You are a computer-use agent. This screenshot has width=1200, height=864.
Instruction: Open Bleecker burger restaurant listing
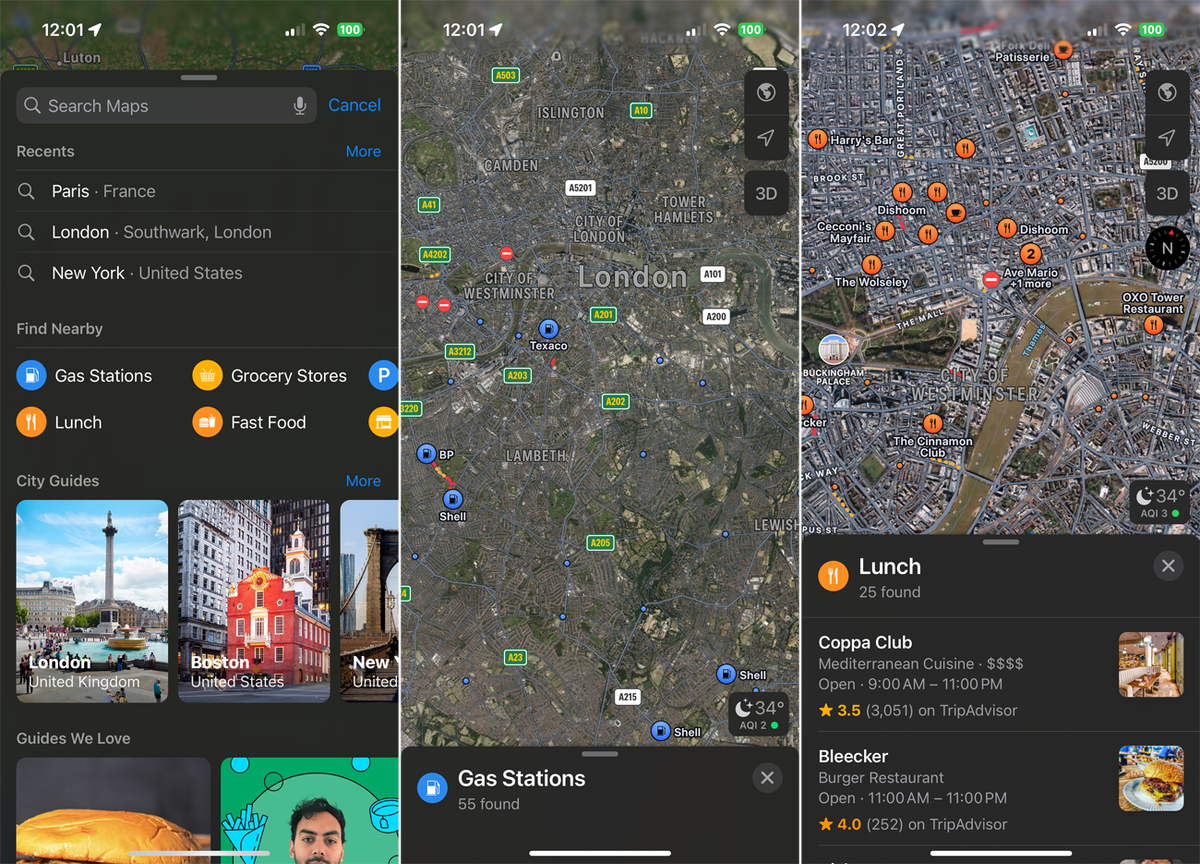[x=1001, y=789]
